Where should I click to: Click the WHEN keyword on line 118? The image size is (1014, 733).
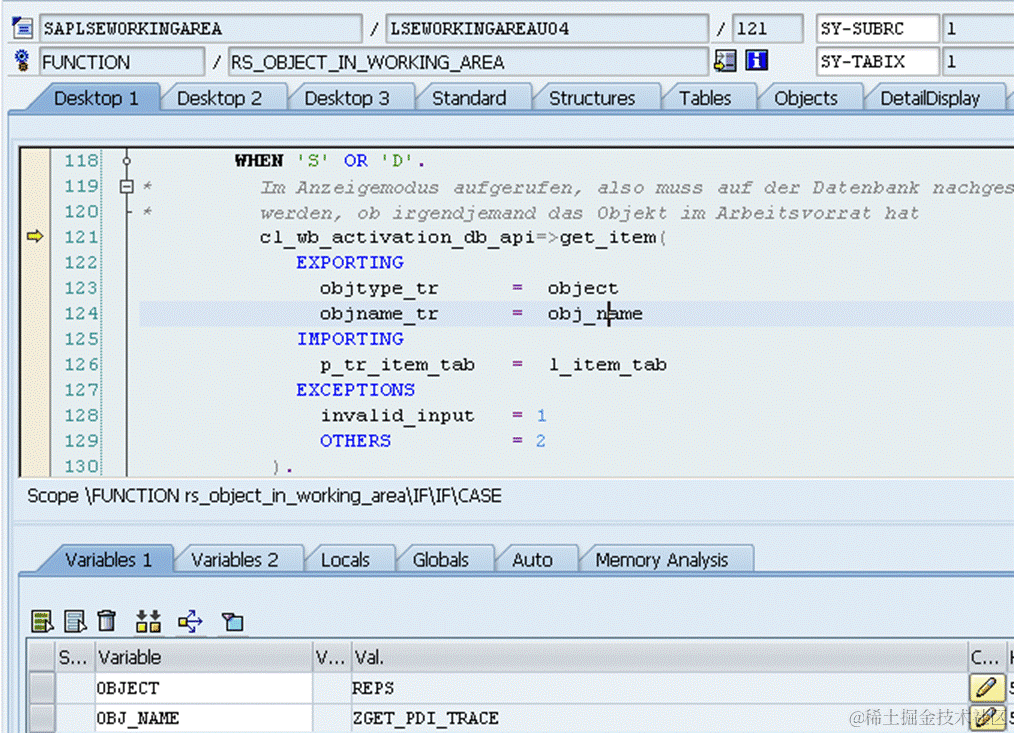click(259, 160)
